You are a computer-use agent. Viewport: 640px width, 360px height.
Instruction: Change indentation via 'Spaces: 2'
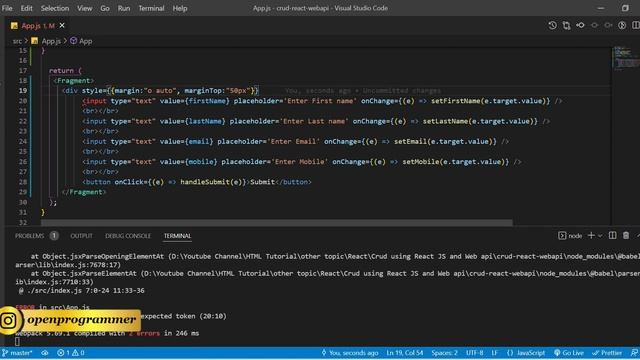(x=444, y=353)
